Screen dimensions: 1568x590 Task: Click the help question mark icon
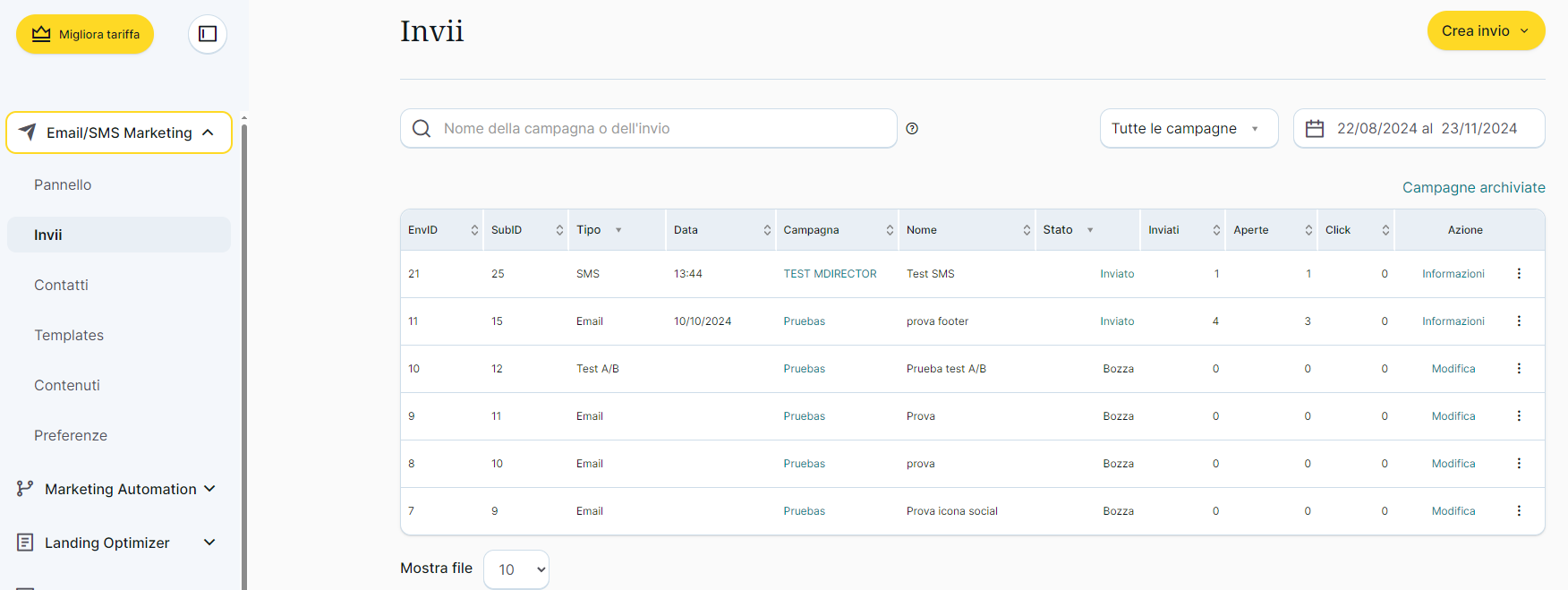click(912, 129)
